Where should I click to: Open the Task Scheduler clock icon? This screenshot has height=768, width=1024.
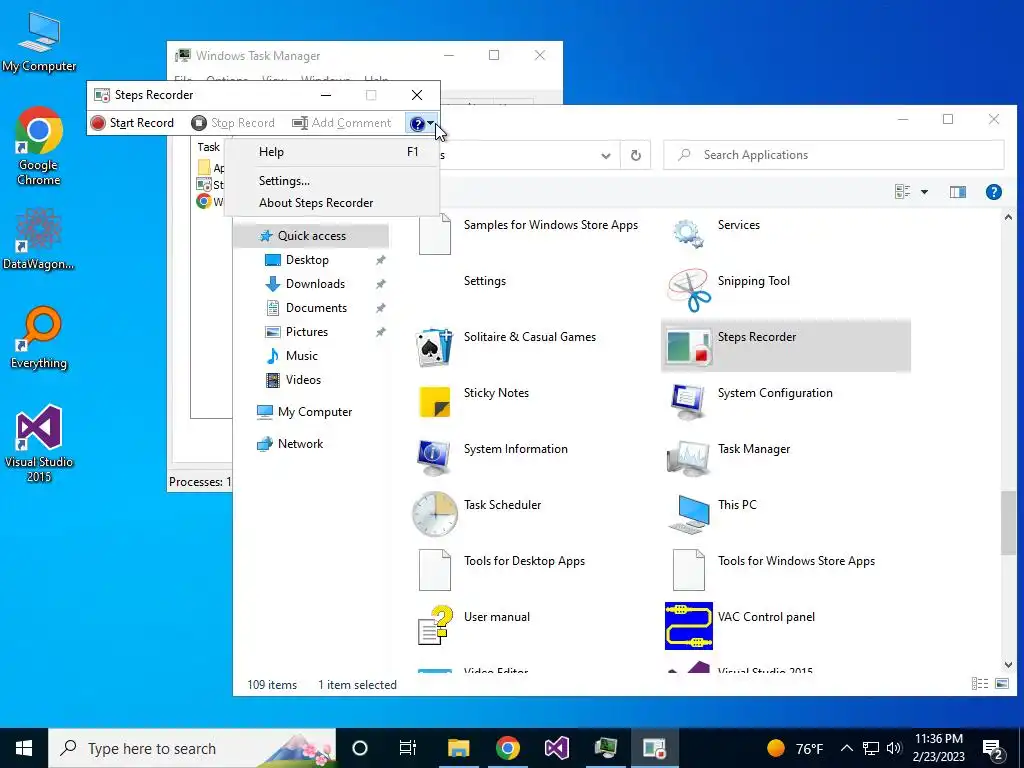pyautogui.click(x=434, y=514)
